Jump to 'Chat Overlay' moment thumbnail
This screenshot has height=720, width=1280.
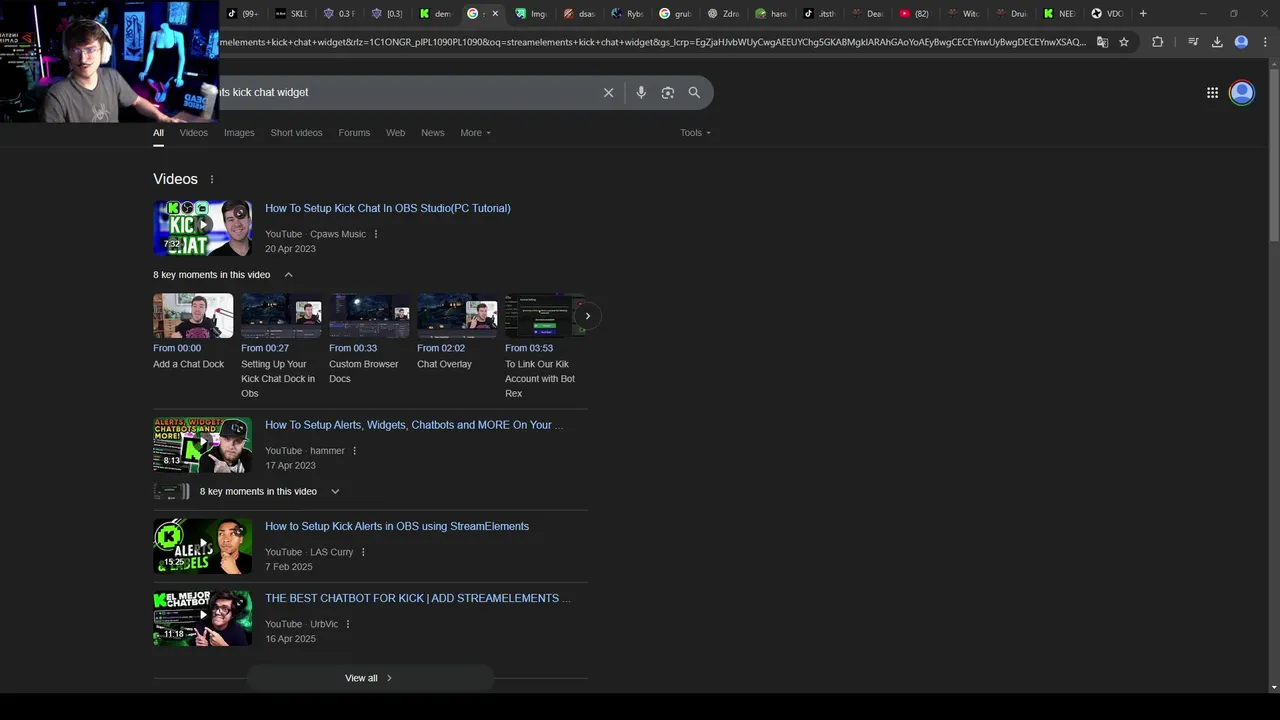click(457, 316)
